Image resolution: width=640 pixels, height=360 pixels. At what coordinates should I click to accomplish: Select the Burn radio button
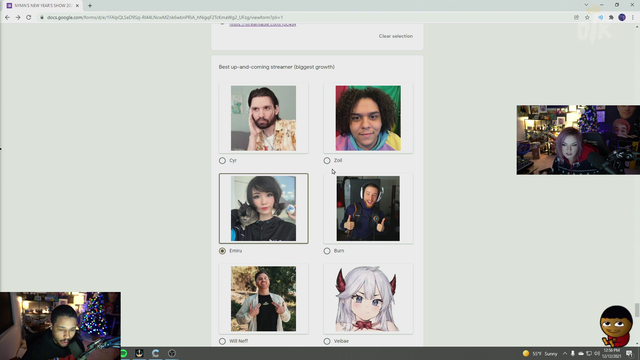(x=327, y=251)
